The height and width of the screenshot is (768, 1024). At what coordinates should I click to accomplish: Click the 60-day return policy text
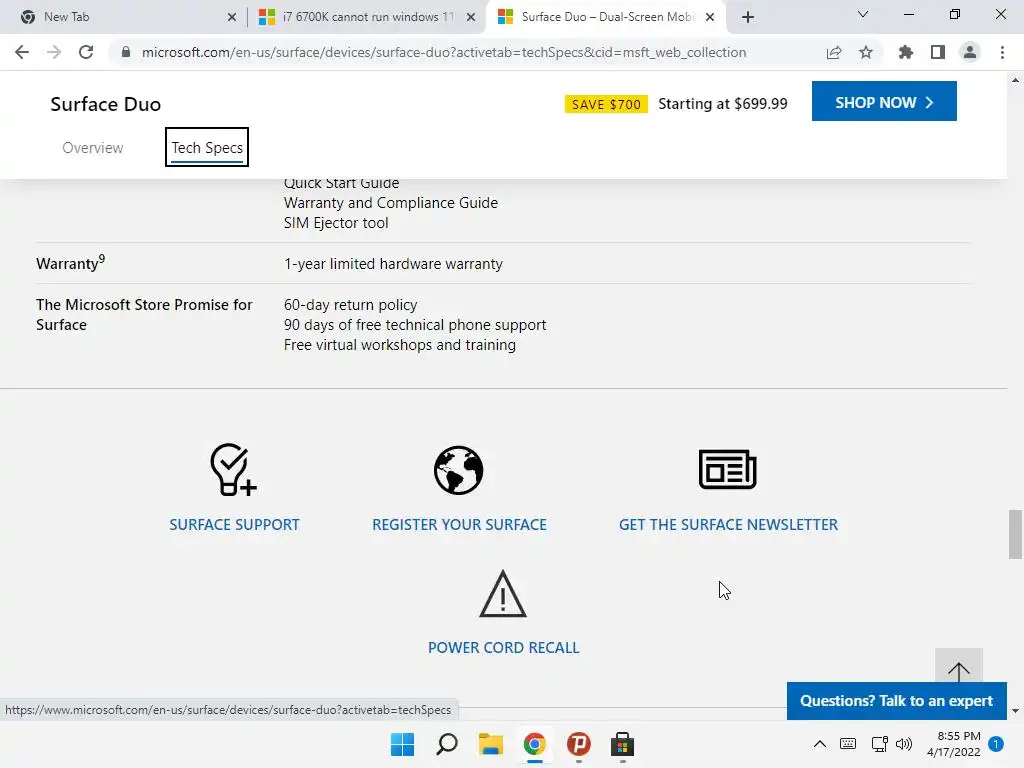[x=351, y=305]
